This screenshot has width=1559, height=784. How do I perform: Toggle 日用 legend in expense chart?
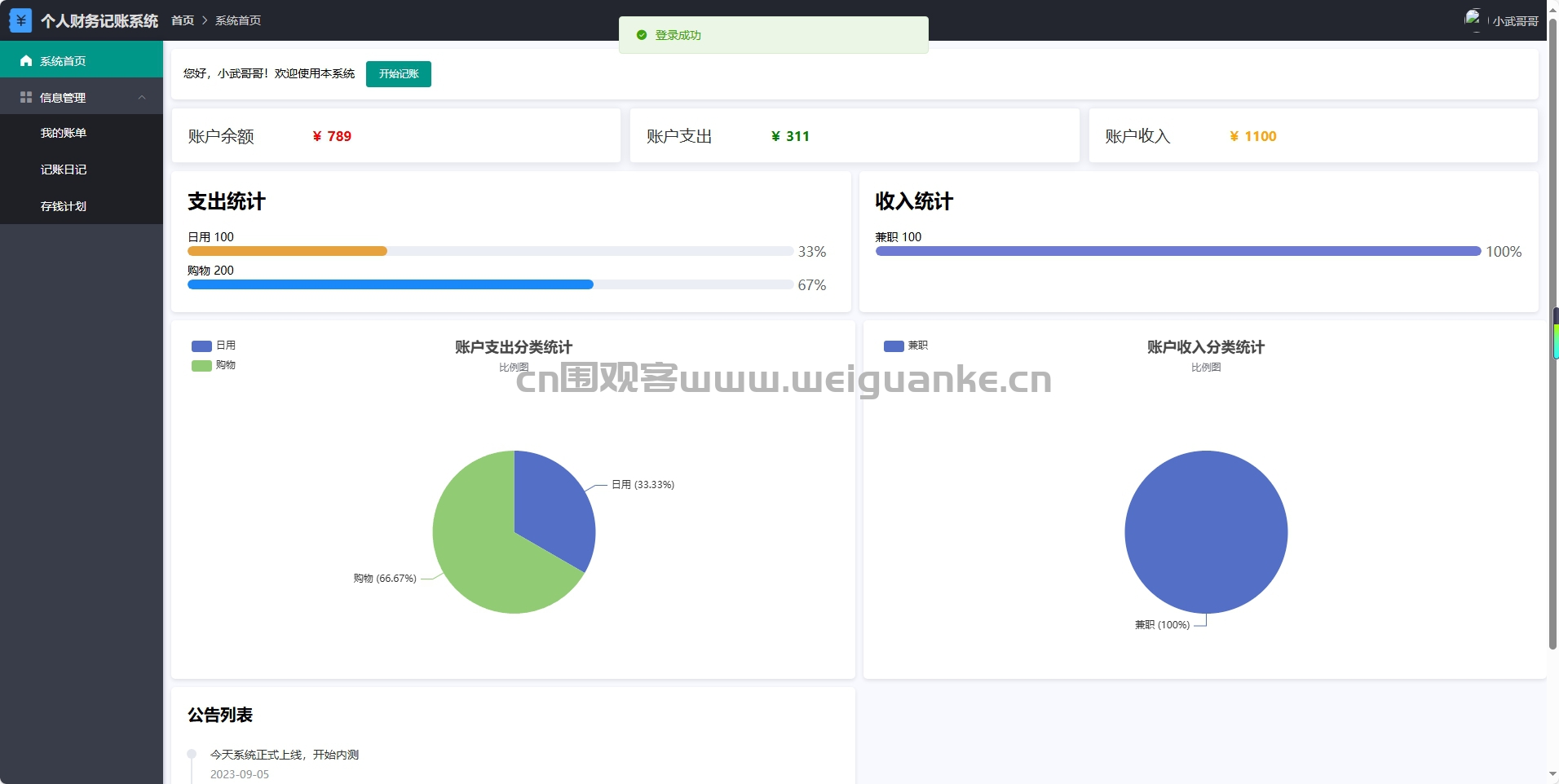(214, 346)
